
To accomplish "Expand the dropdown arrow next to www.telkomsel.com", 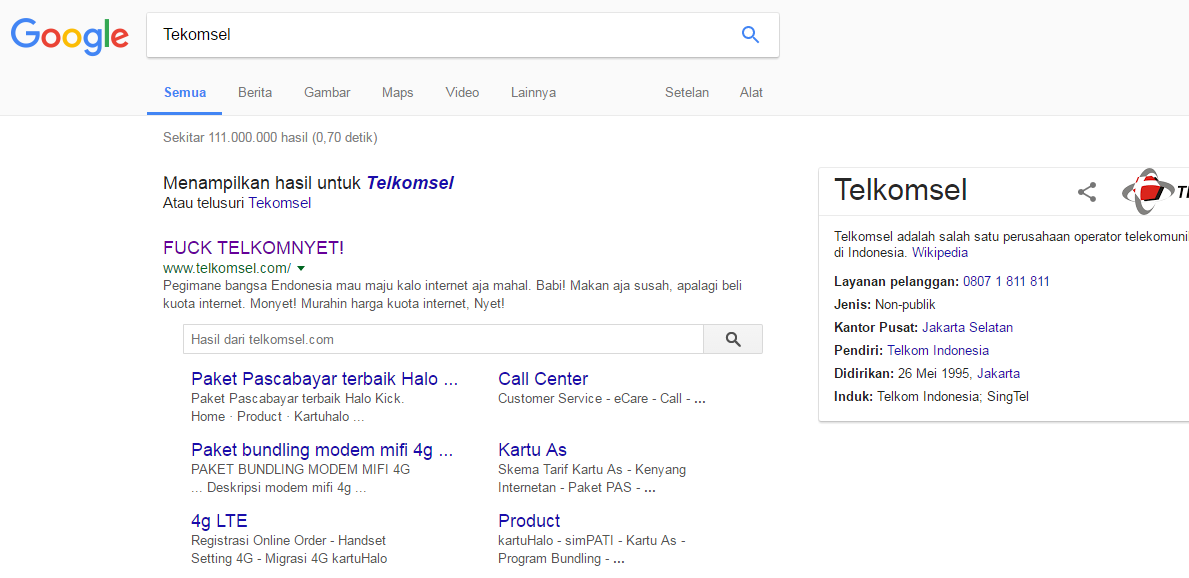I will tap(301, 268).
